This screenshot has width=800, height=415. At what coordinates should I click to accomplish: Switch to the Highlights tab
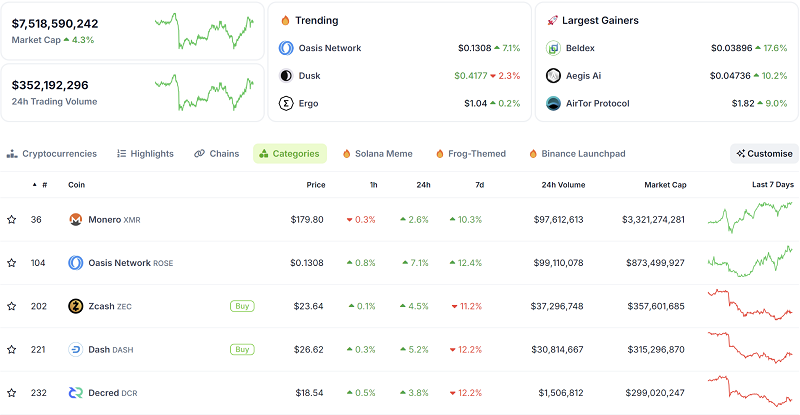(x=145, y=154)
